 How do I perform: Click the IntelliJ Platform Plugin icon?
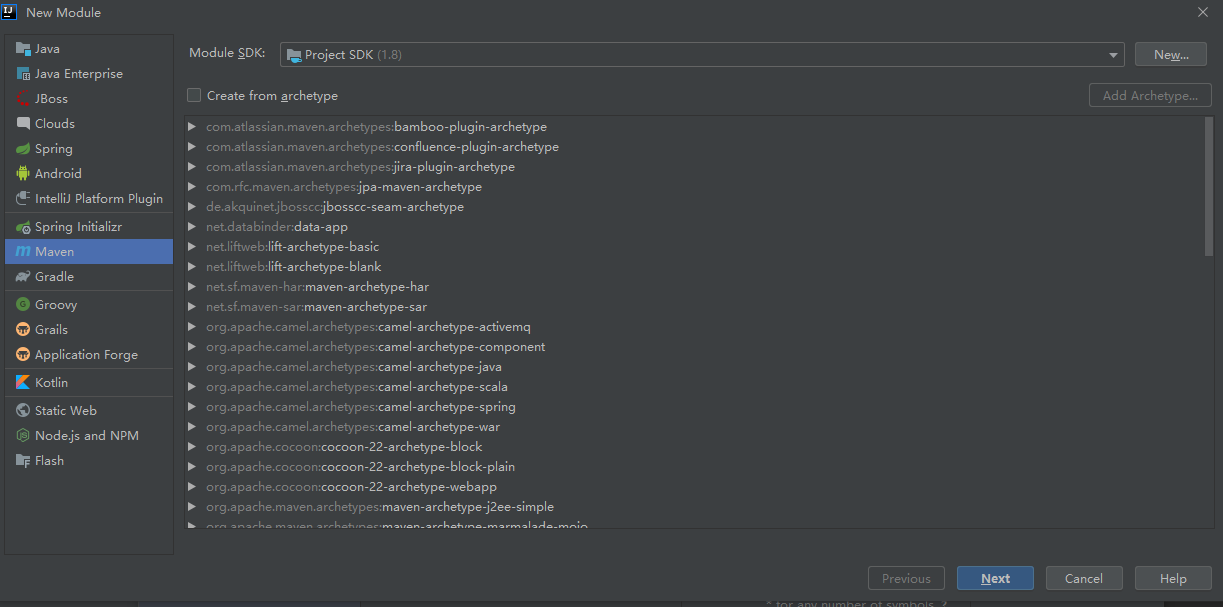23,198
